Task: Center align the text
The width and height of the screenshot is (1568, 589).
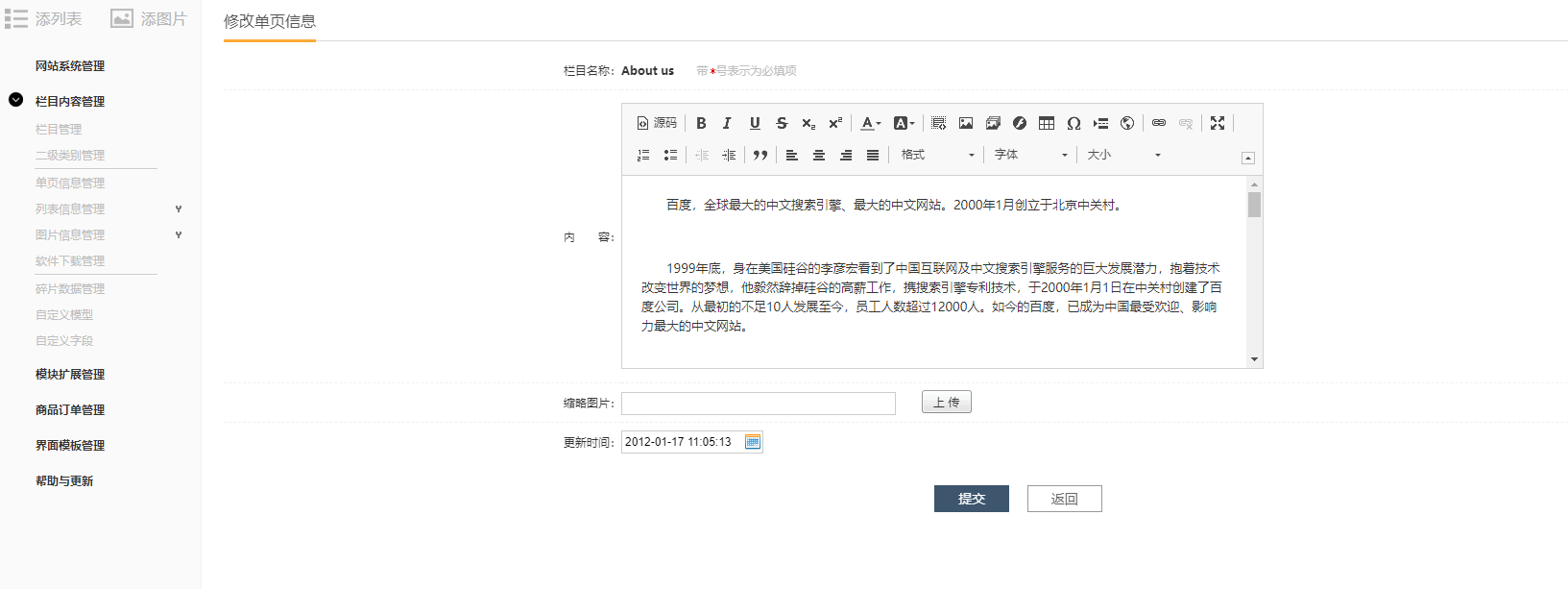Action: [x=819, y=155]
